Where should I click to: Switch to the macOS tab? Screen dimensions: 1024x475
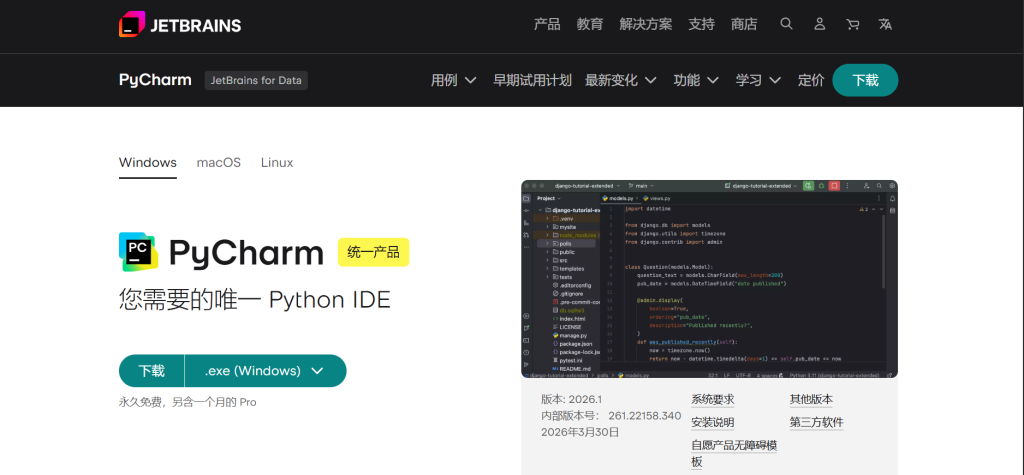tap(218, 162)
